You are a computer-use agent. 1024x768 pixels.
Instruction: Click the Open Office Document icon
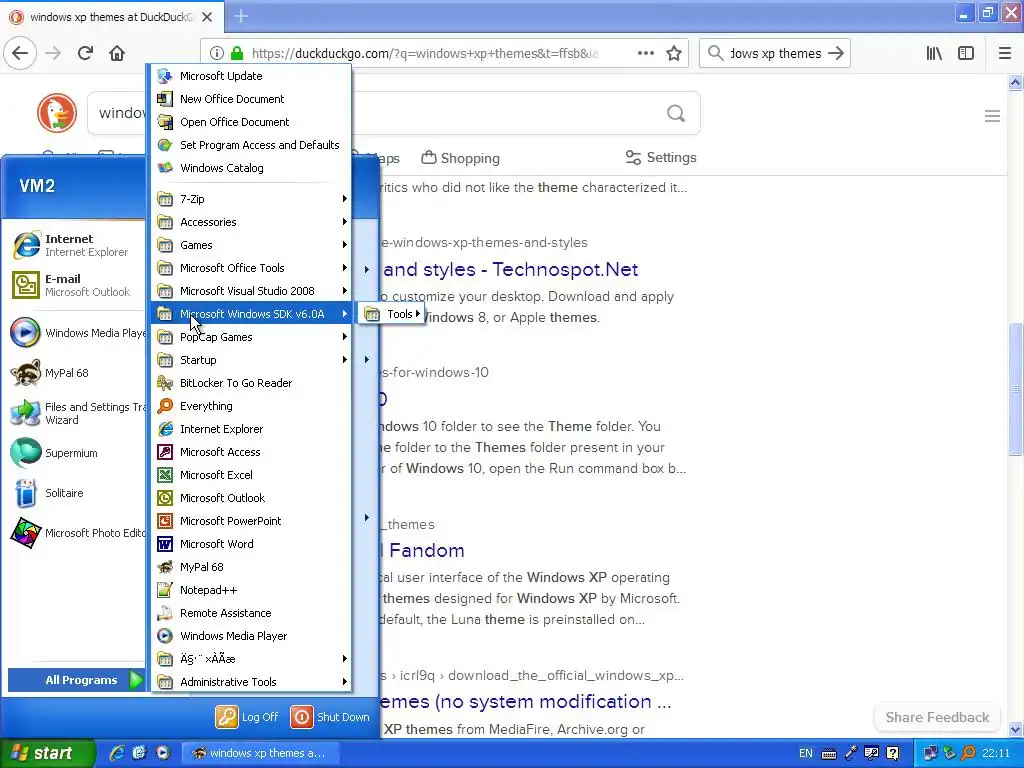165,122
